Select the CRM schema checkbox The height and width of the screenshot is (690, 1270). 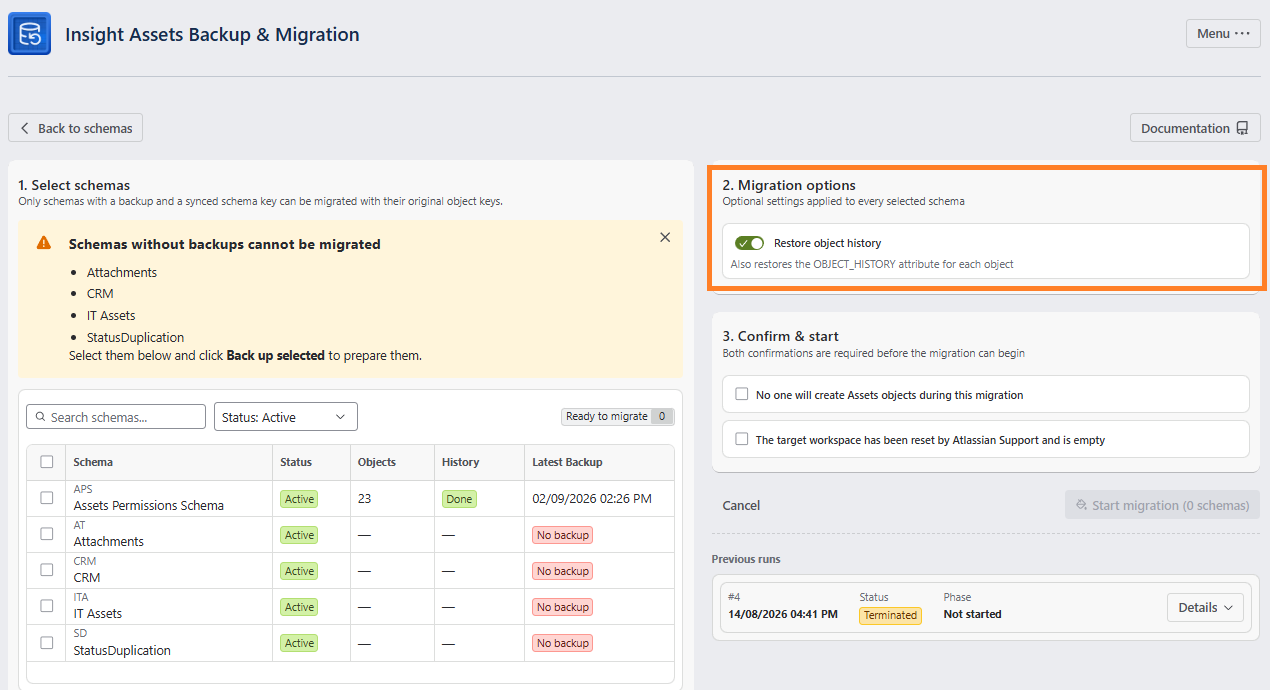(x=47, y=570)
